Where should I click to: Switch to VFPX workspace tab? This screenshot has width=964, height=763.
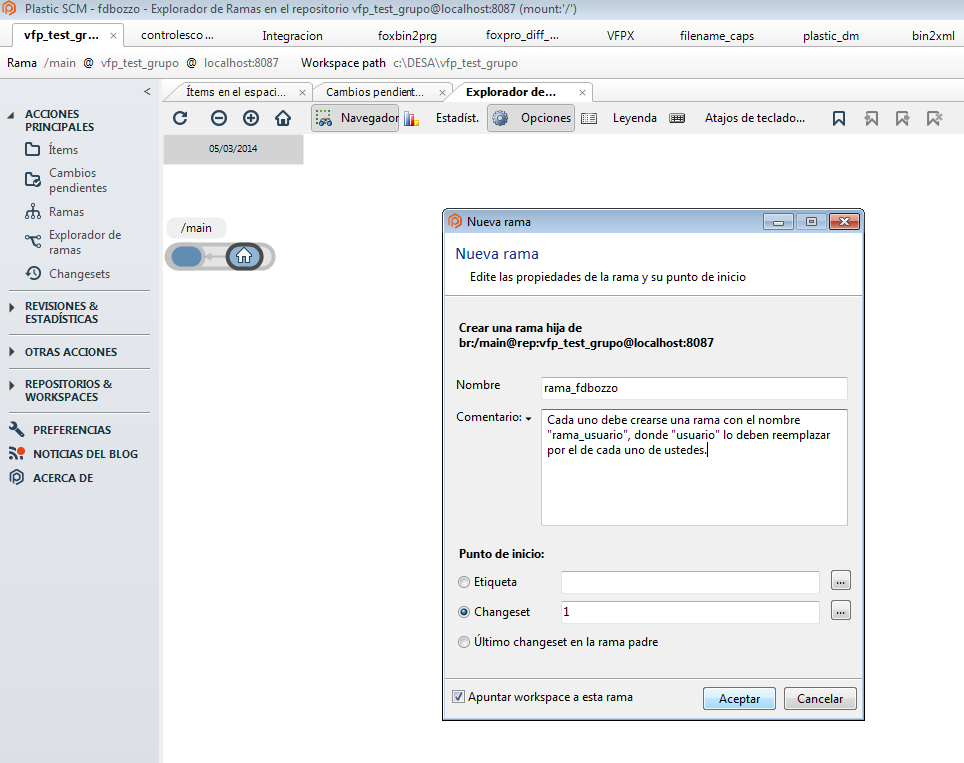pos(620,36)
